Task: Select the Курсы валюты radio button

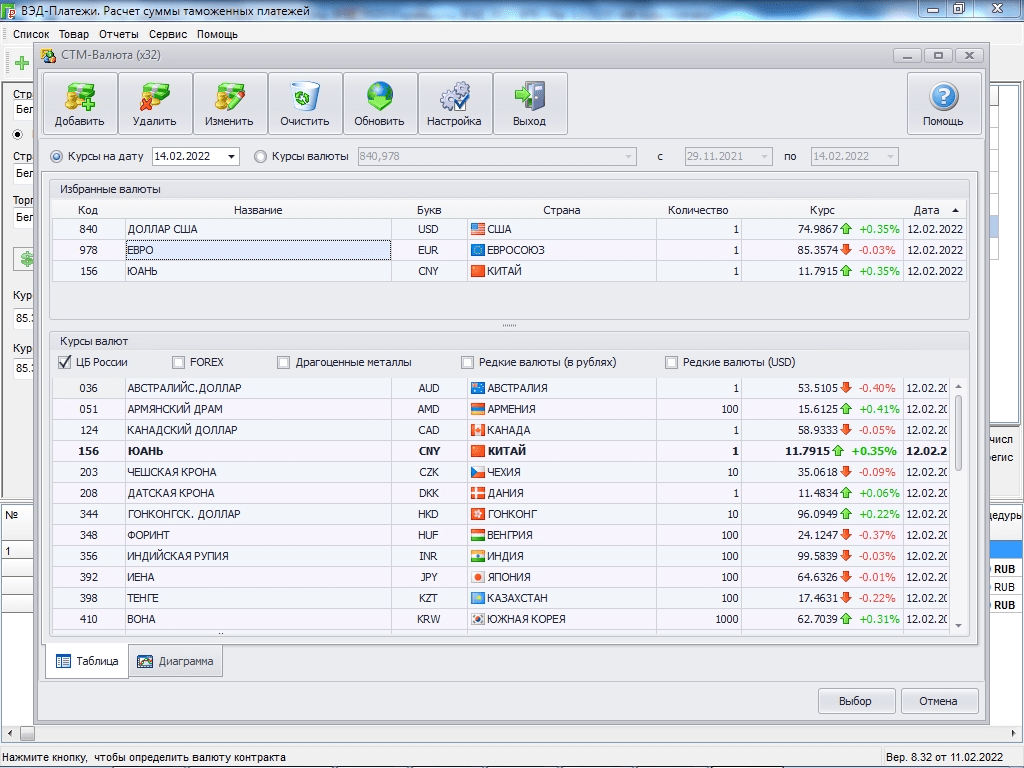Action: click(261, 157)
